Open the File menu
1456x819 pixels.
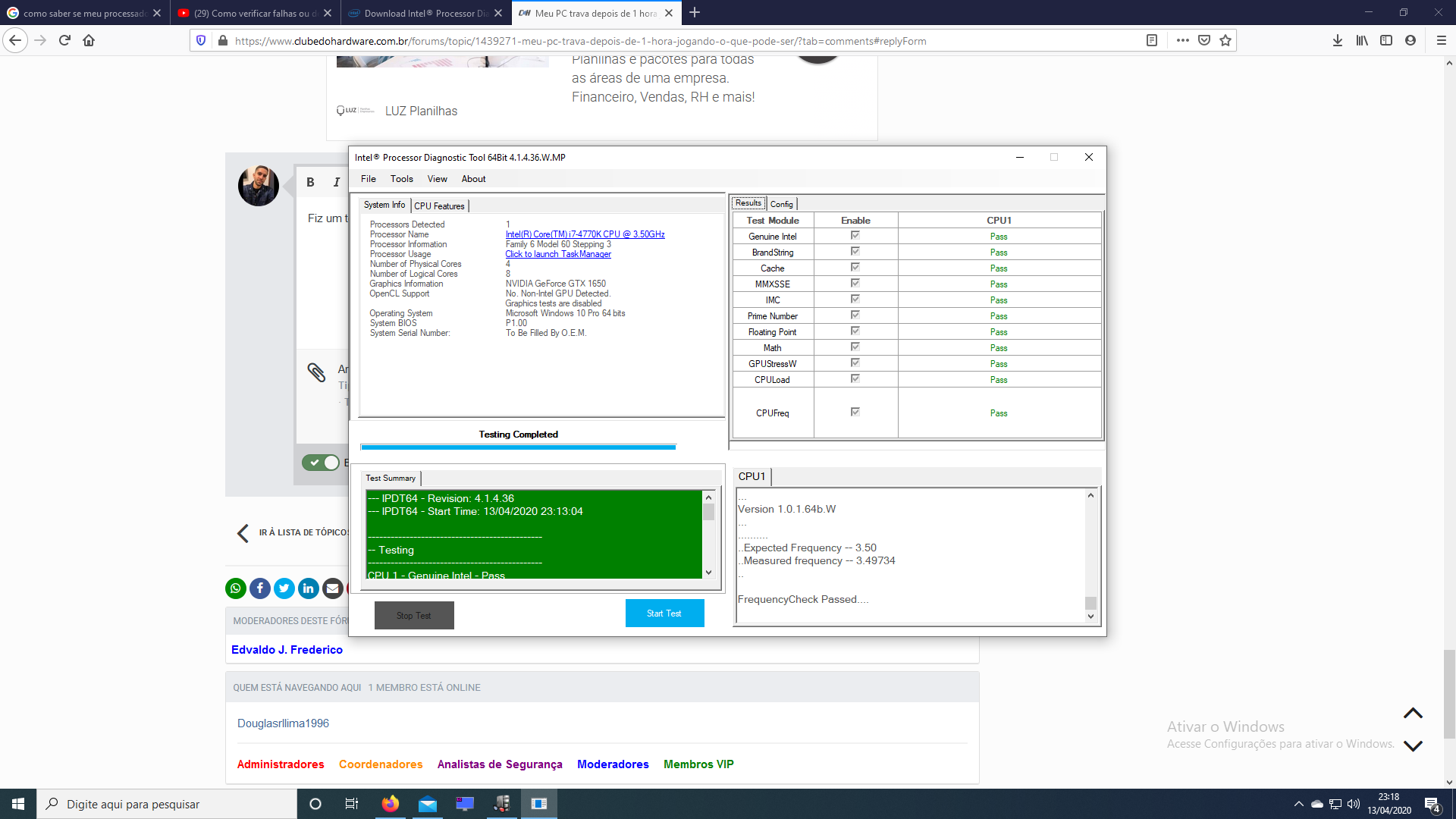[x=369, y=179]
